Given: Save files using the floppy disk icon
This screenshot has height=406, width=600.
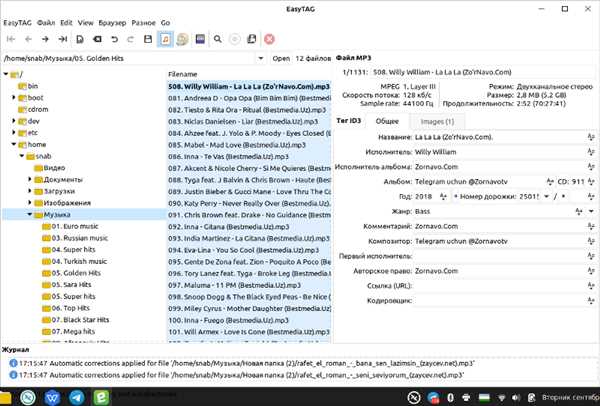Looking at the screenshot, I should pos(148,39).
